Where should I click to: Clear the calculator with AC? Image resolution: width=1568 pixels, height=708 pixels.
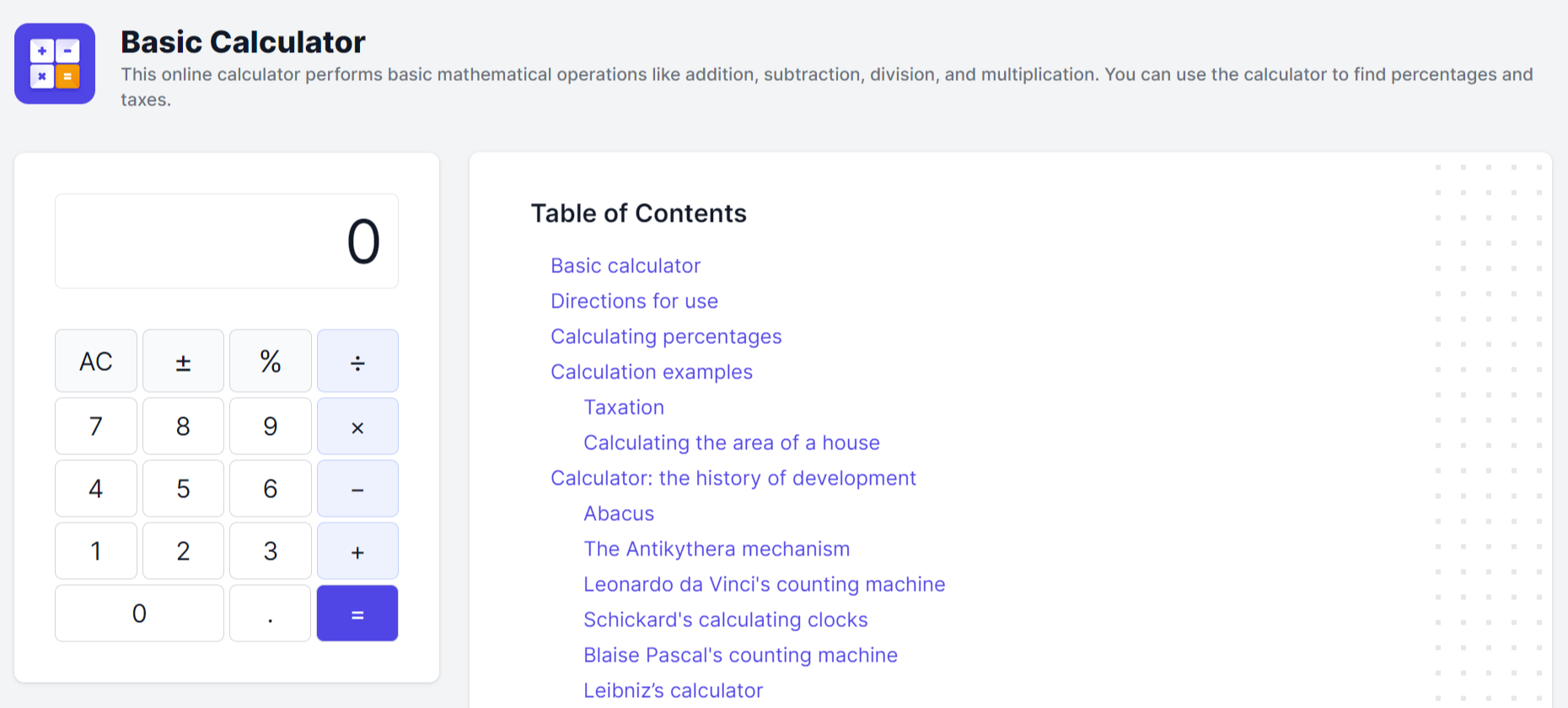pos(96,362)
